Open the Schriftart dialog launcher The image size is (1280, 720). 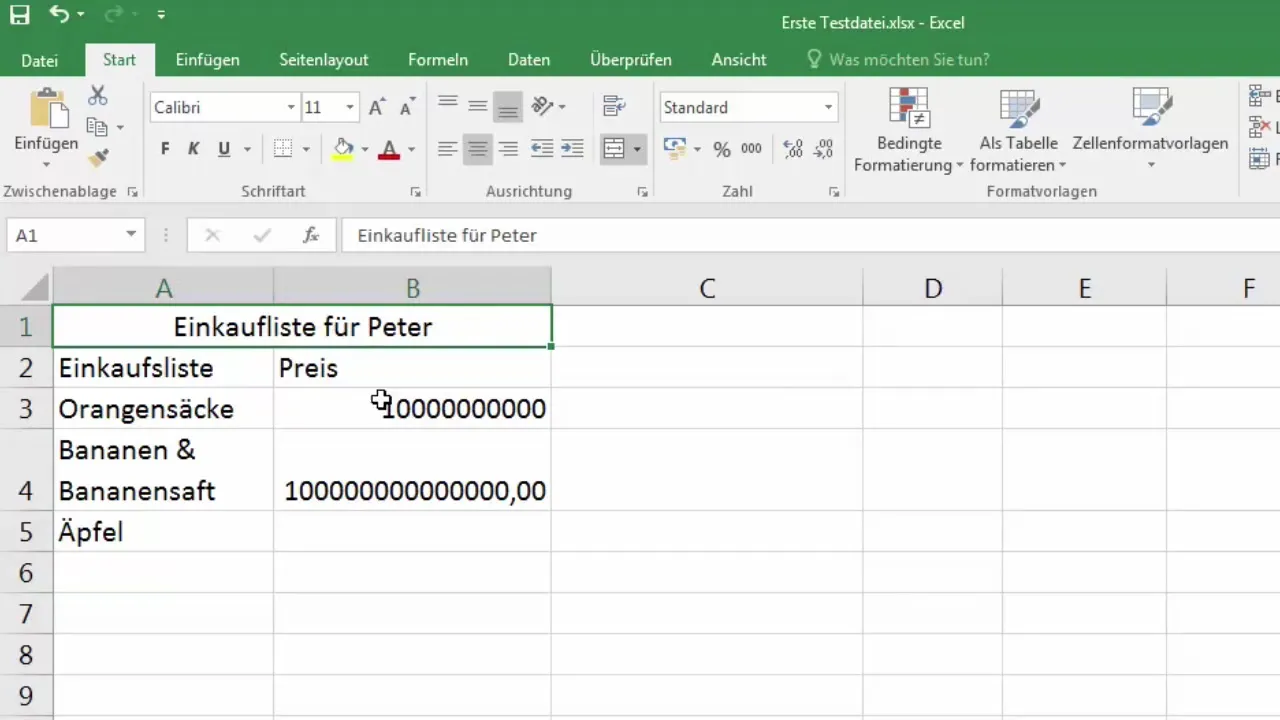pyautogui.click(x=416, y=192)
